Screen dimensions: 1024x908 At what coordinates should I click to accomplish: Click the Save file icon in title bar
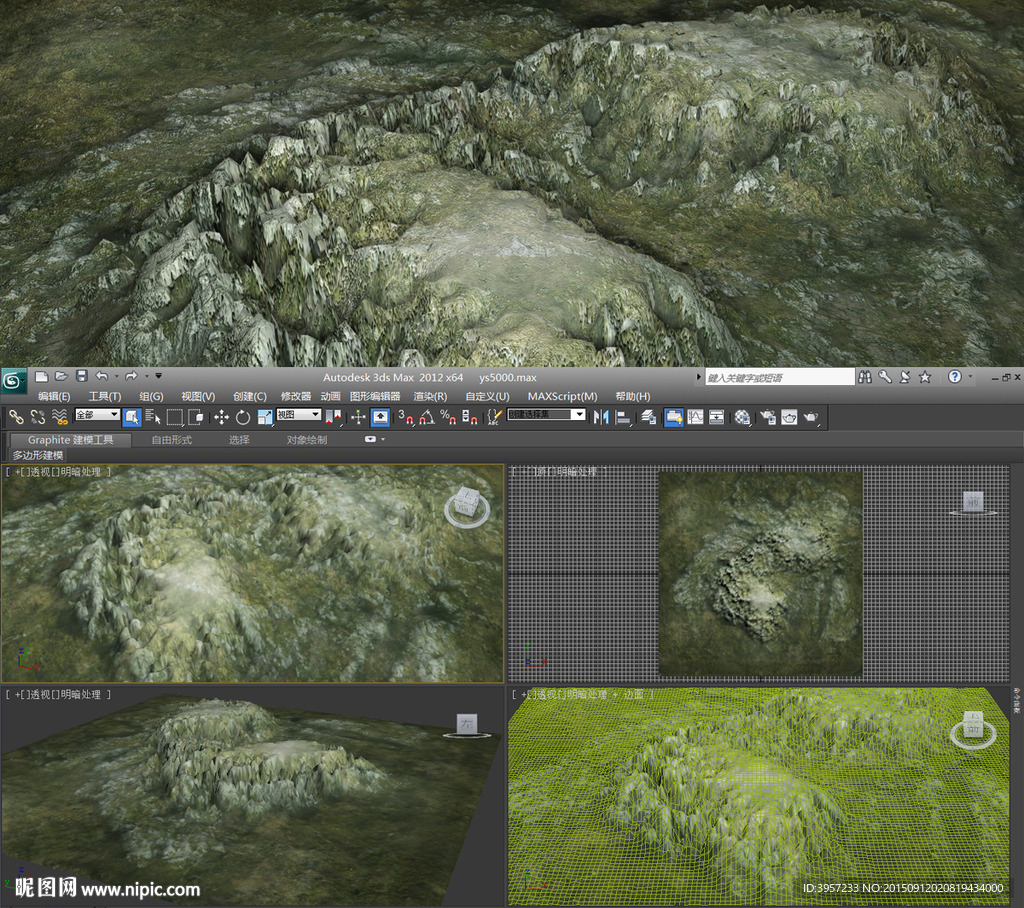pos(82,376)
